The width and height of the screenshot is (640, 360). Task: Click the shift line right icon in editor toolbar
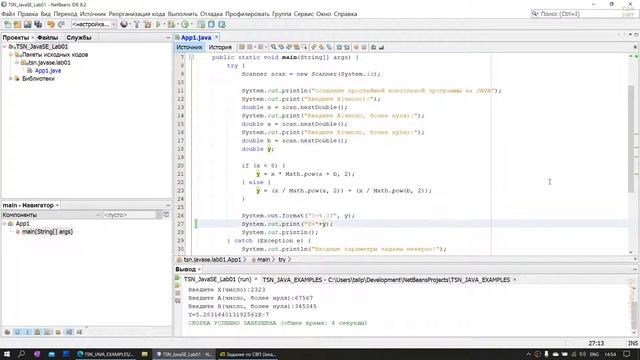(347, 47)
